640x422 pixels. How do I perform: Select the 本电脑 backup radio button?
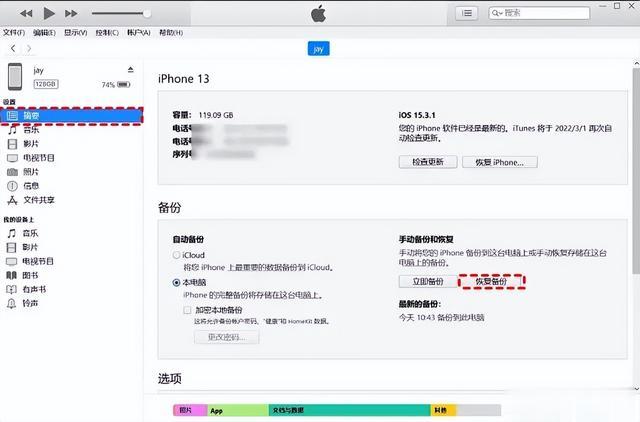pos(176,282)
